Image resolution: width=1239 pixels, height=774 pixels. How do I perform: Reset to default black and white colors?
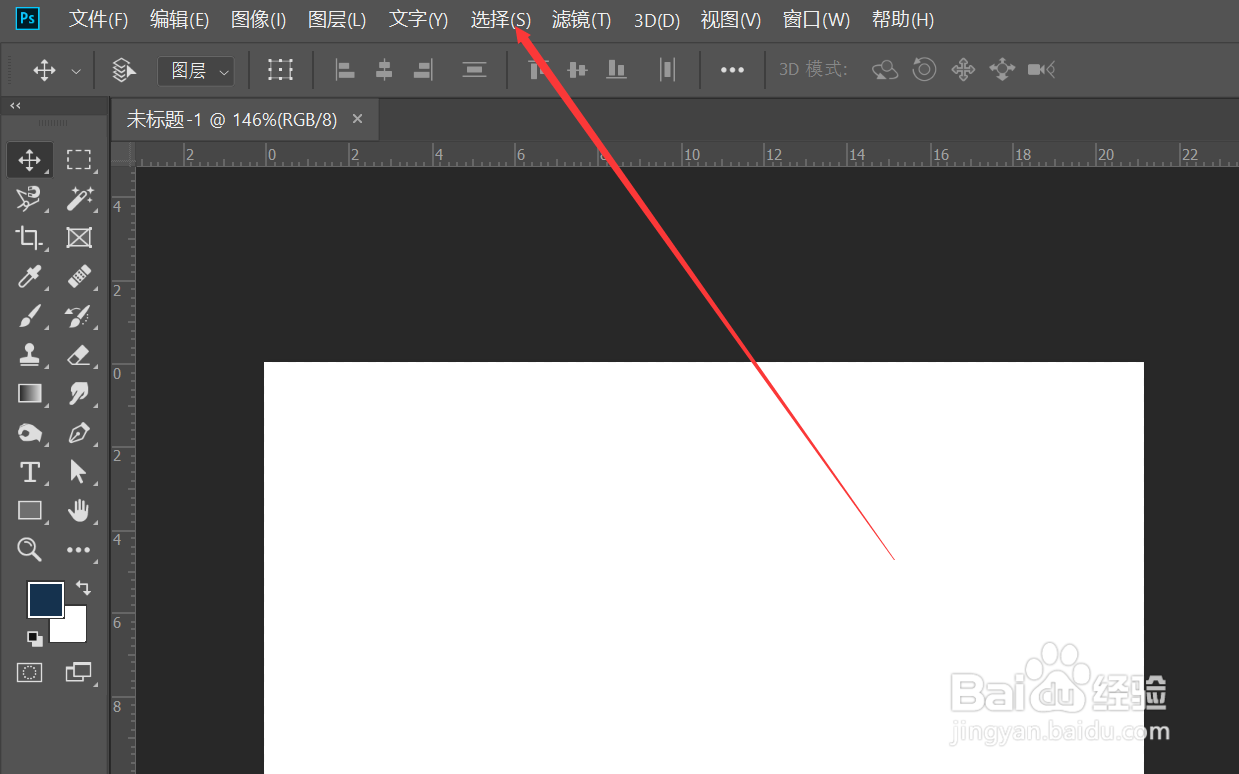[35, 638]
